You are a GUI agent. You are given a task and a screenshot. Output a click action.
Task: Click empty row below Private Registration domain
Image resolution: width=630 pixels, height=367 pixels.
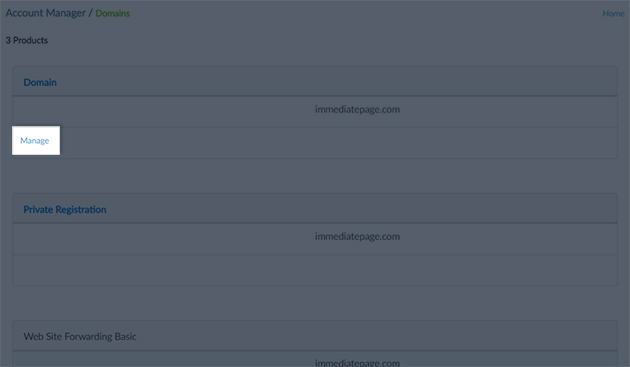[x=315, y=270]
